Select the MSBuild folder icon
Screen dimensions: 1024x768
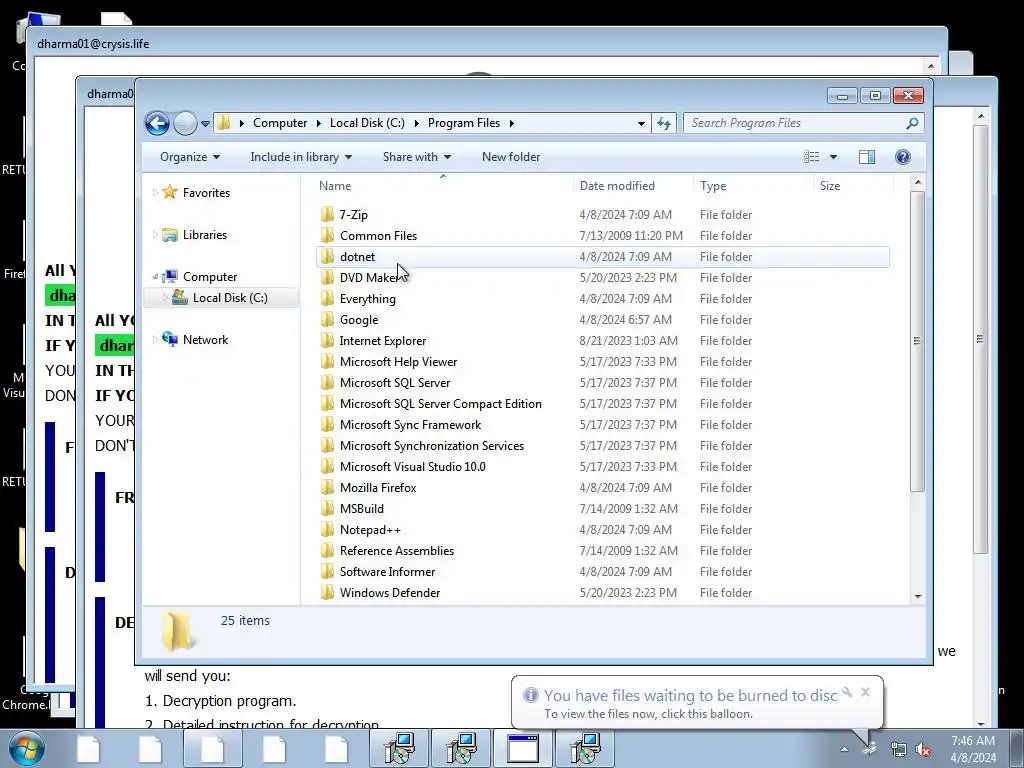[x=327, y=508]
